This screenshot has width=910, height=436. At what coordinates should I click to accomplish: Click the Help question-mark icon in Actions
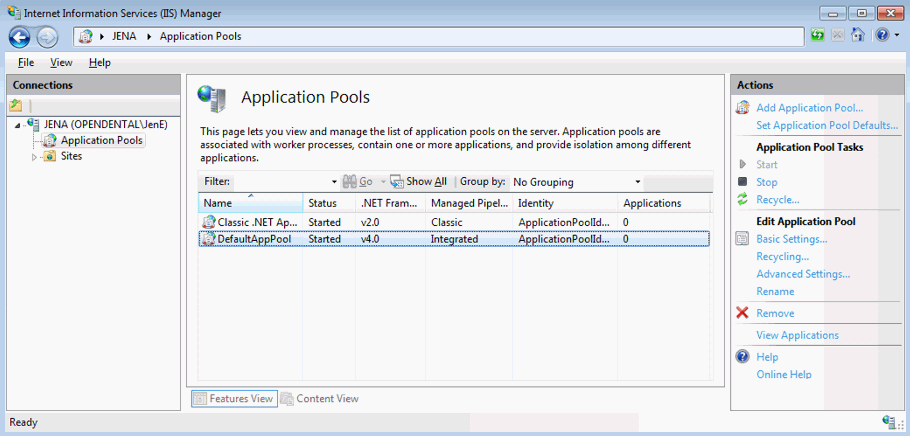pyautogui.click(x=742, y=356)
